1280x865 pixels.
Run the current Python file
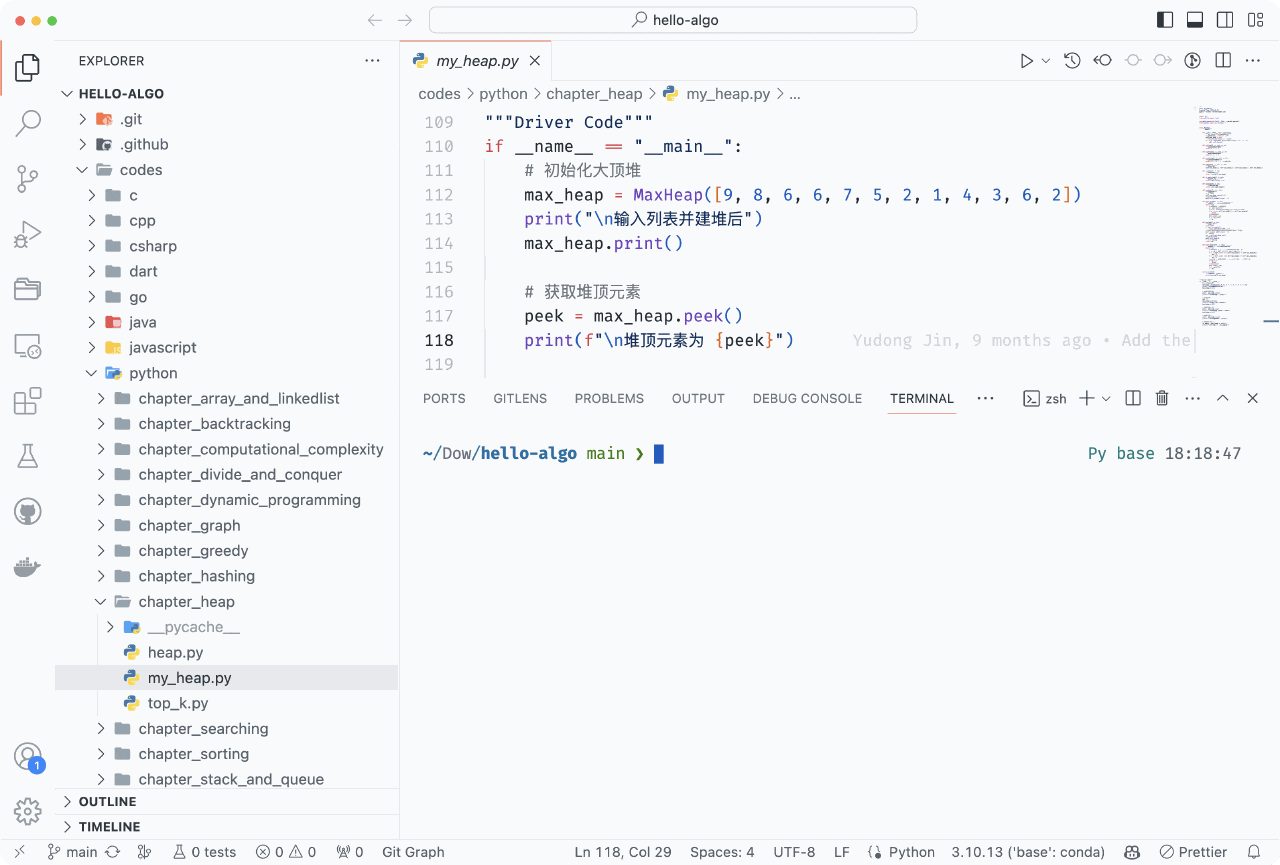[x=1029, y=60]
